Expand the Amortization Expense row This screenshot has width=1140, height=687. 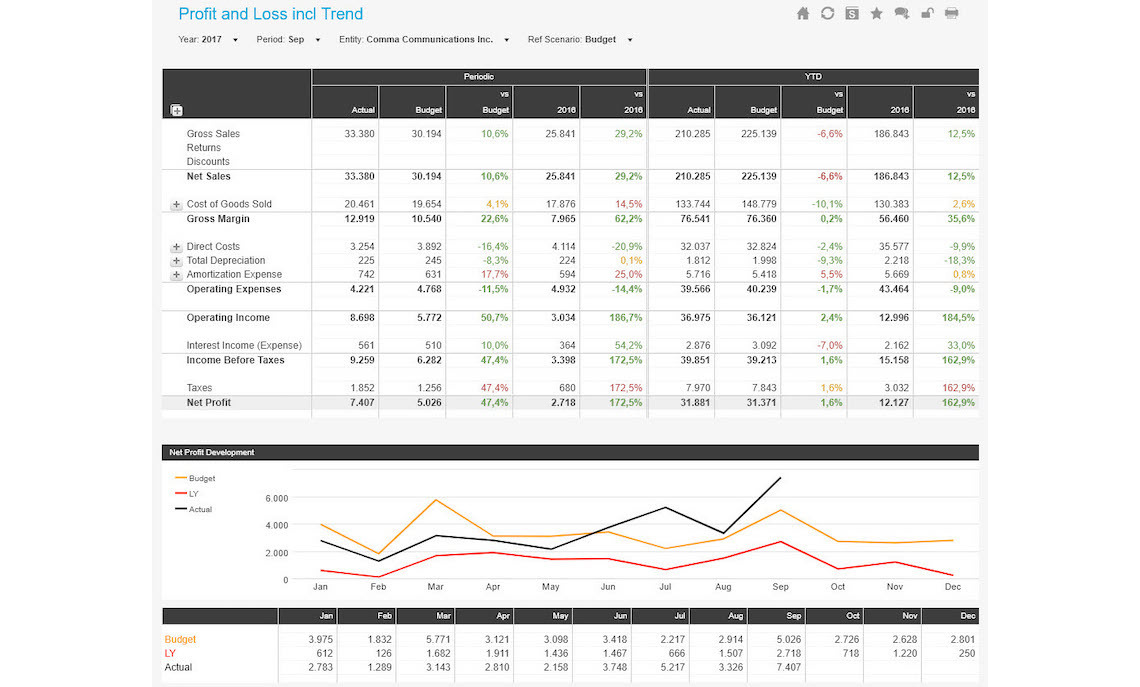pyautogui.click(x=176, y=275)
